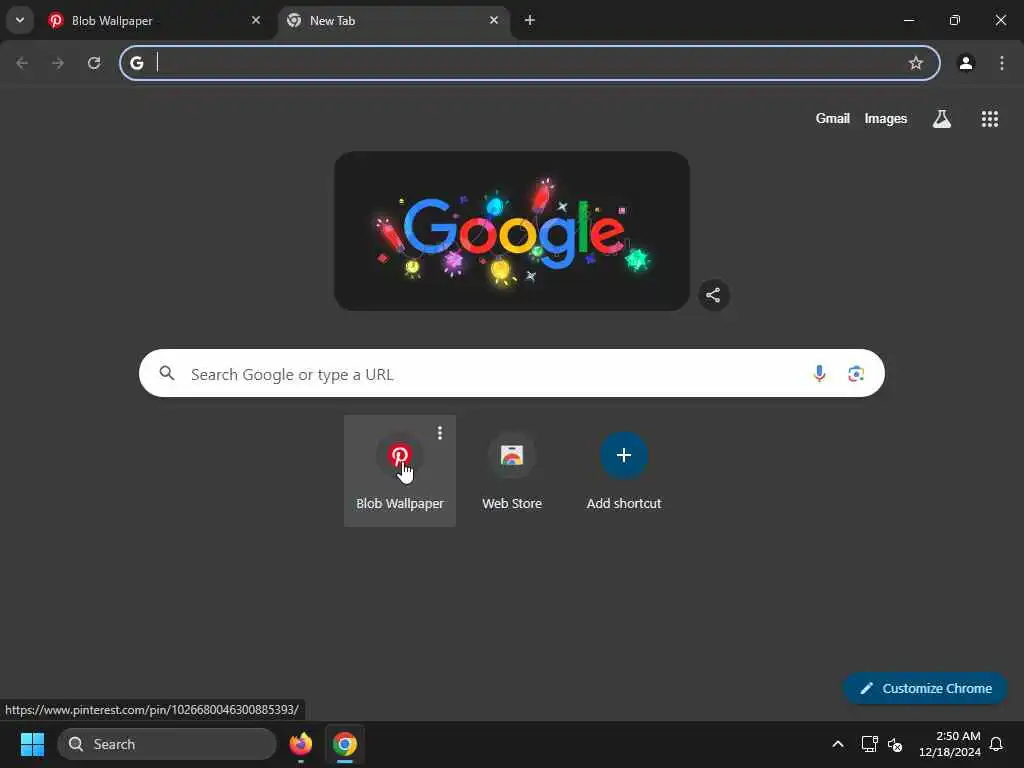This screenshot has width=1024, height=768.
Task: Click the Add shortcut label
Action: point(624,504)
